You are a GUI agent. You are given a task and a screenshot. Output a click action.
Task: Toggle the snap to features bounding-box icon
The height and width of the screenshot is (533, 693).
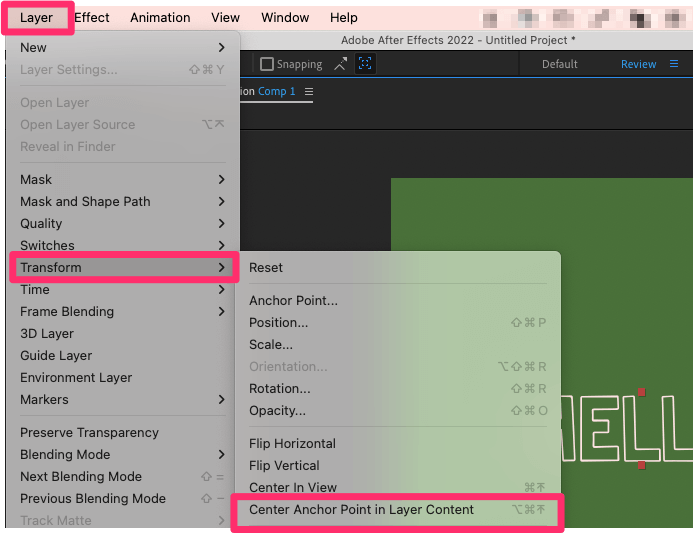366,64
